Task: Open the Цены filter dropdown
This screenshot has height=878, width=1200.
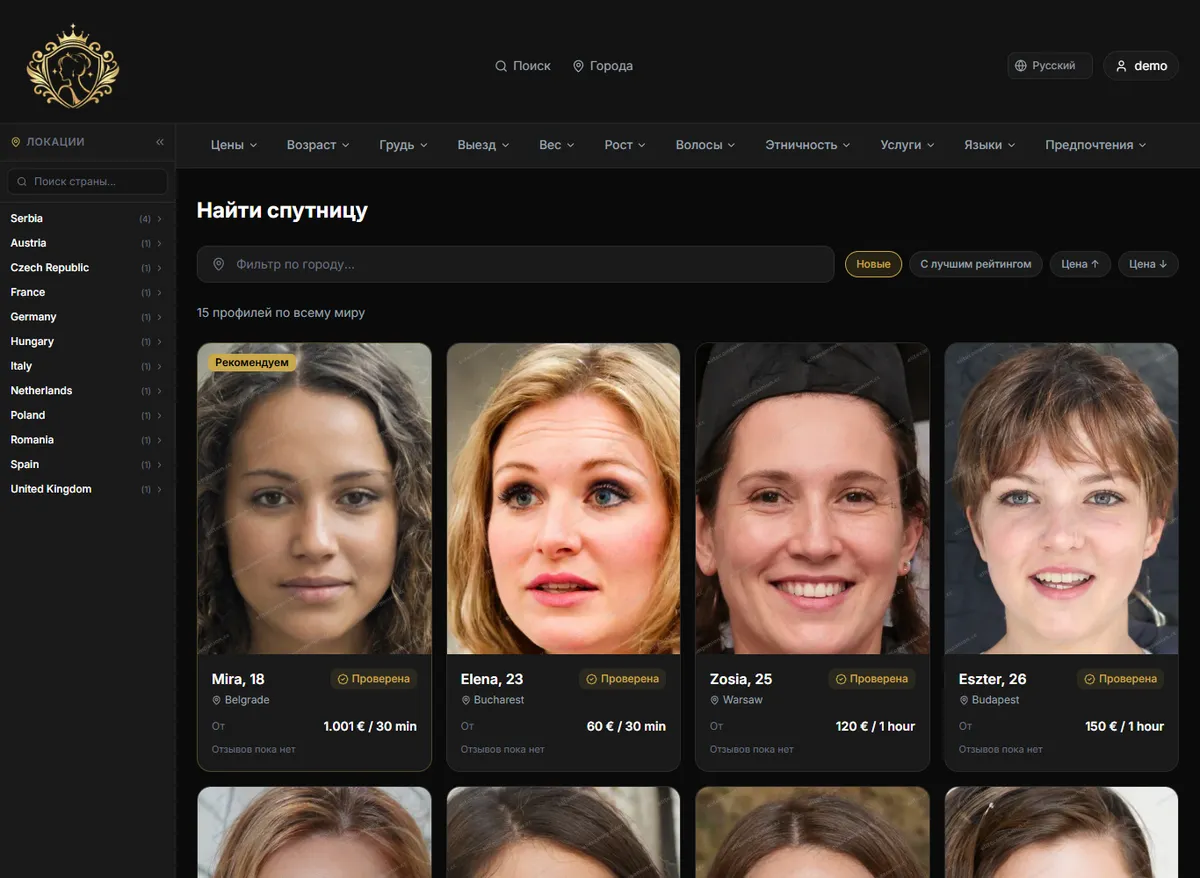Action: coord(234,145)
